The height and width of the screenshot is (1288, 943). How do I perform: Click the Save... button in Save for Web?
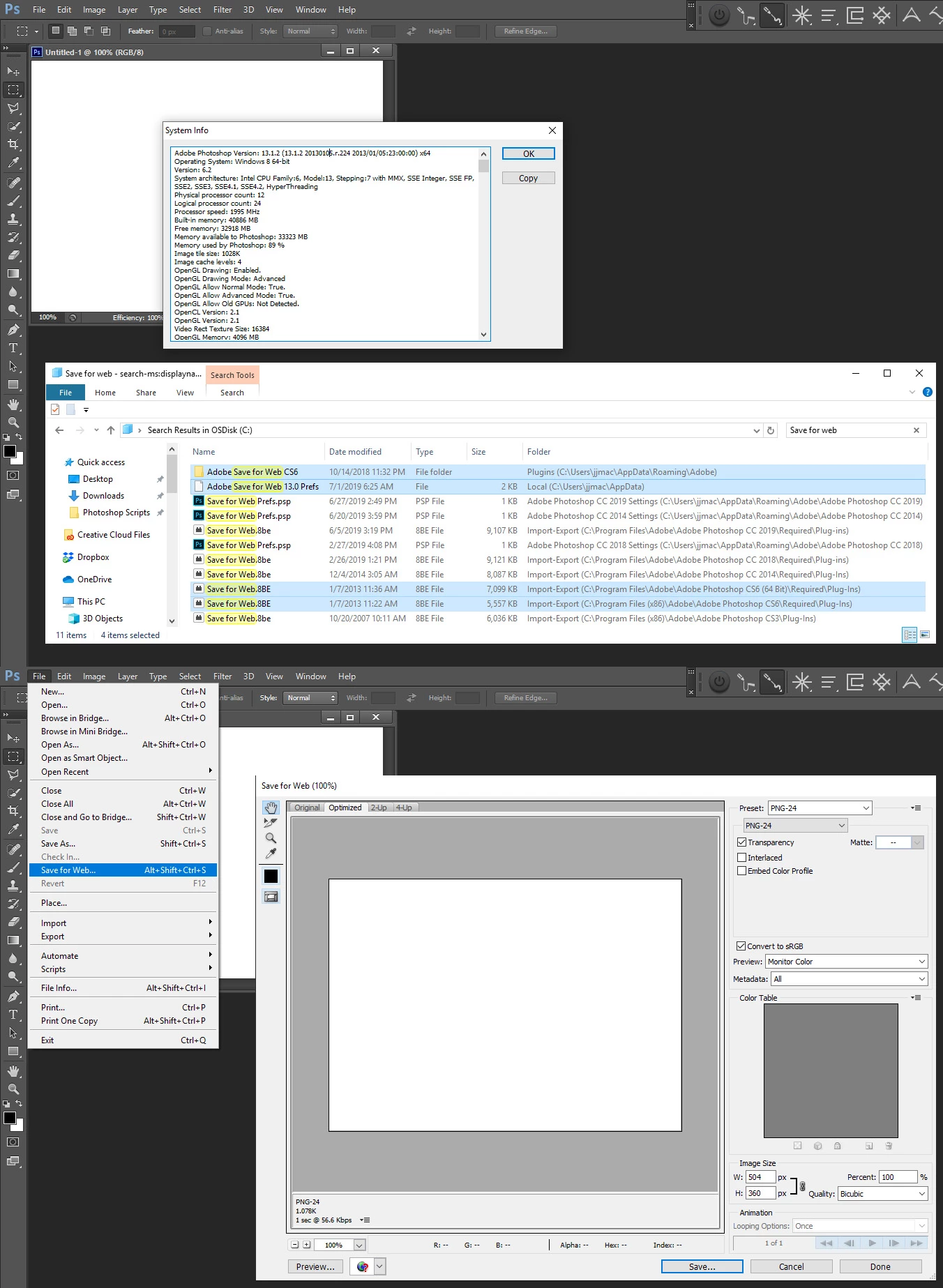pyautogui.click(x=702, y=1266)
